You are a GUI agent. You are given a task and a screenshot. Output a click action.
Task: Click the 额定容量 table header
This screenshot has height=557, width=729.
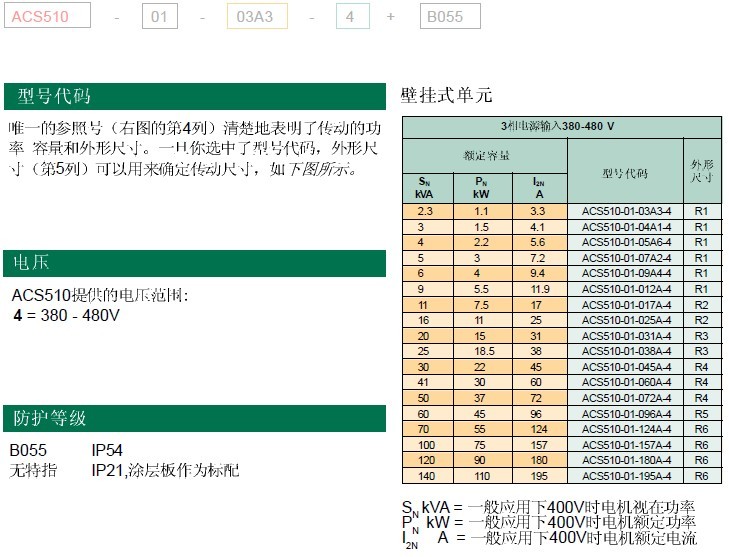point(486,155)
